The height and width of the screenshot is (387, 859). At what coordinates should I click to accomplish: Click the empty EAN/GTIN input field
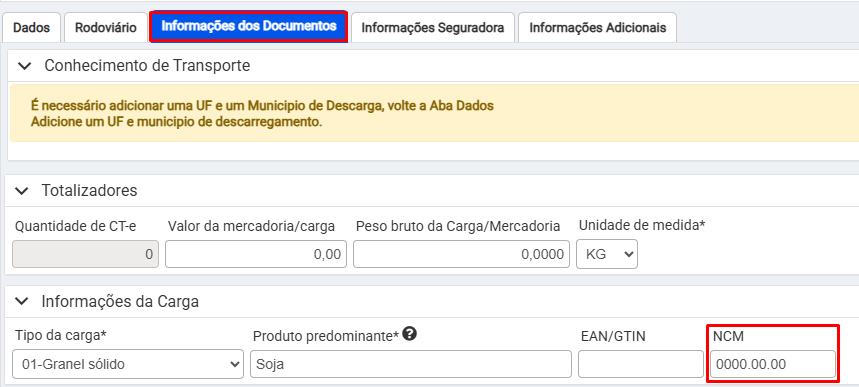point(641,364)
